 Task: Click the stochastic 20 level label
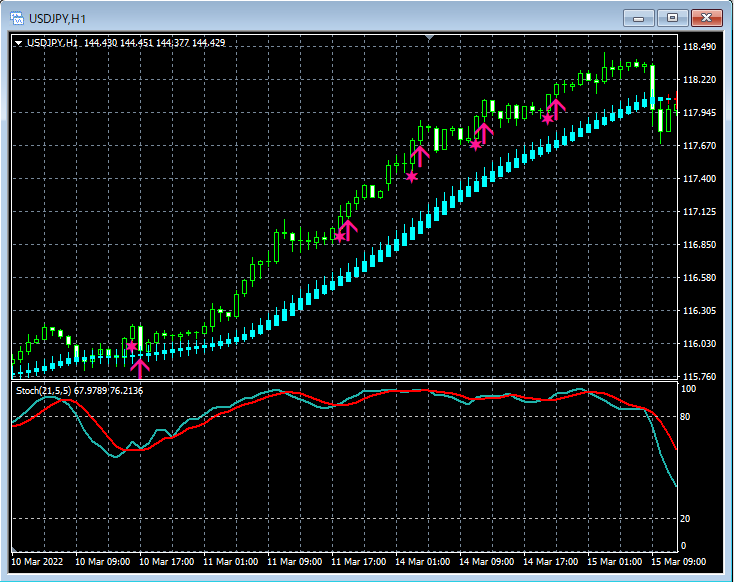coord(685,519)
